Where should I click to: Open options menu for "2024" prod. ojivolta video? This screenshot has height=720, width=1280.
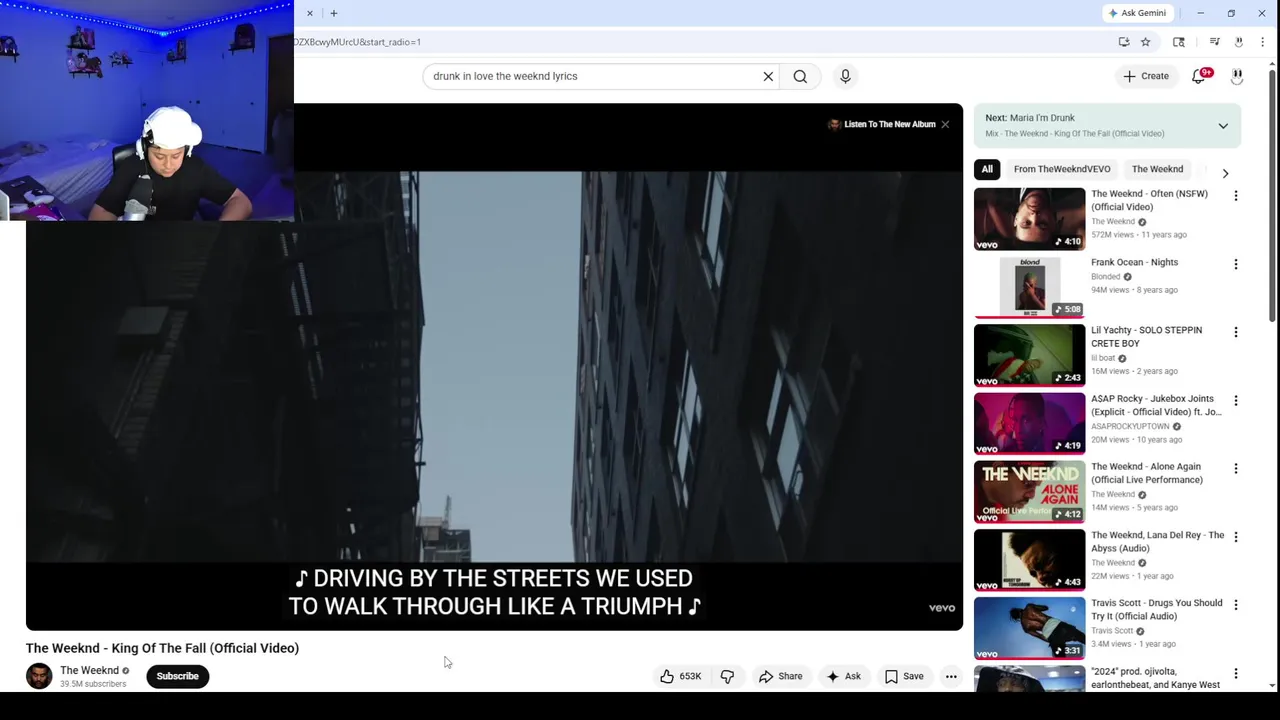tap(1236, 673)
